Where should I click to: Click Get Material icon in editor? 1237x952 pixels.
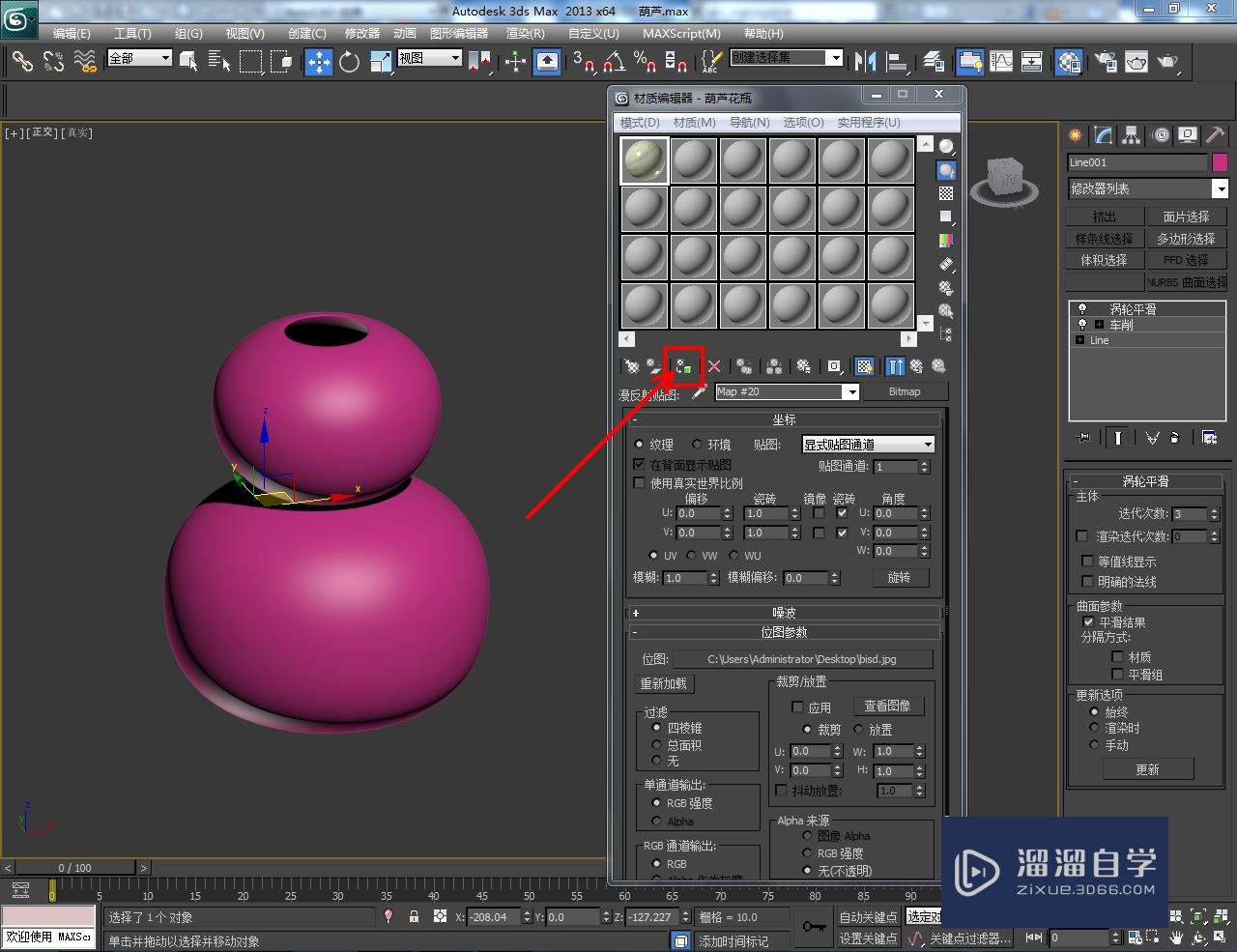point(631,366)
